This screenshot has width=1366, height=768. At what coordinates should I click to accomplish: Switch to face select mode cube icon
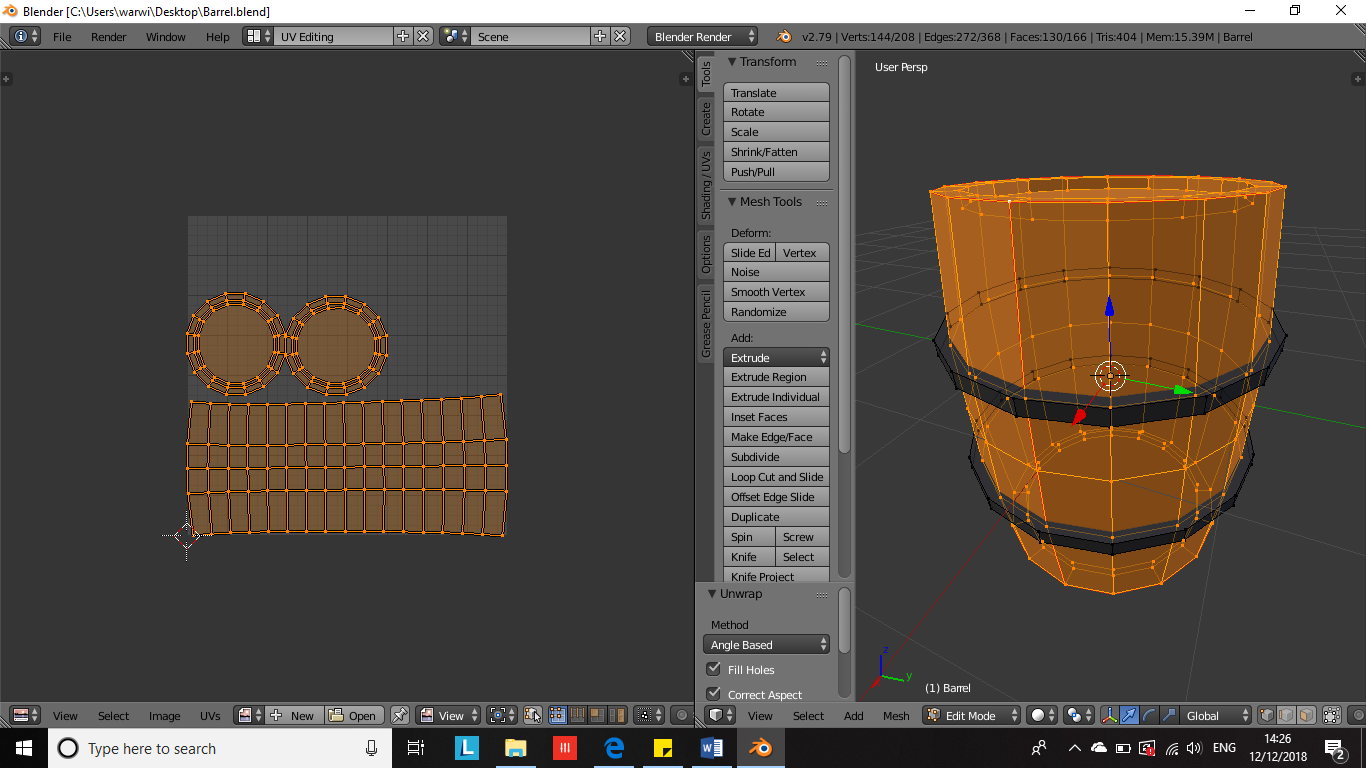click(1306, 715)
